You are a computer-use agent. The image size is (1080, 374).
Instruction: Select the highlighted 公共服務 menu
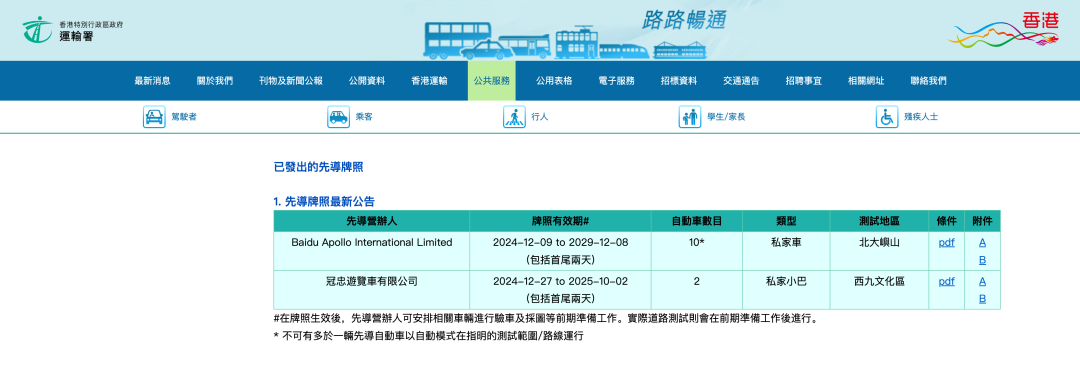491,81
